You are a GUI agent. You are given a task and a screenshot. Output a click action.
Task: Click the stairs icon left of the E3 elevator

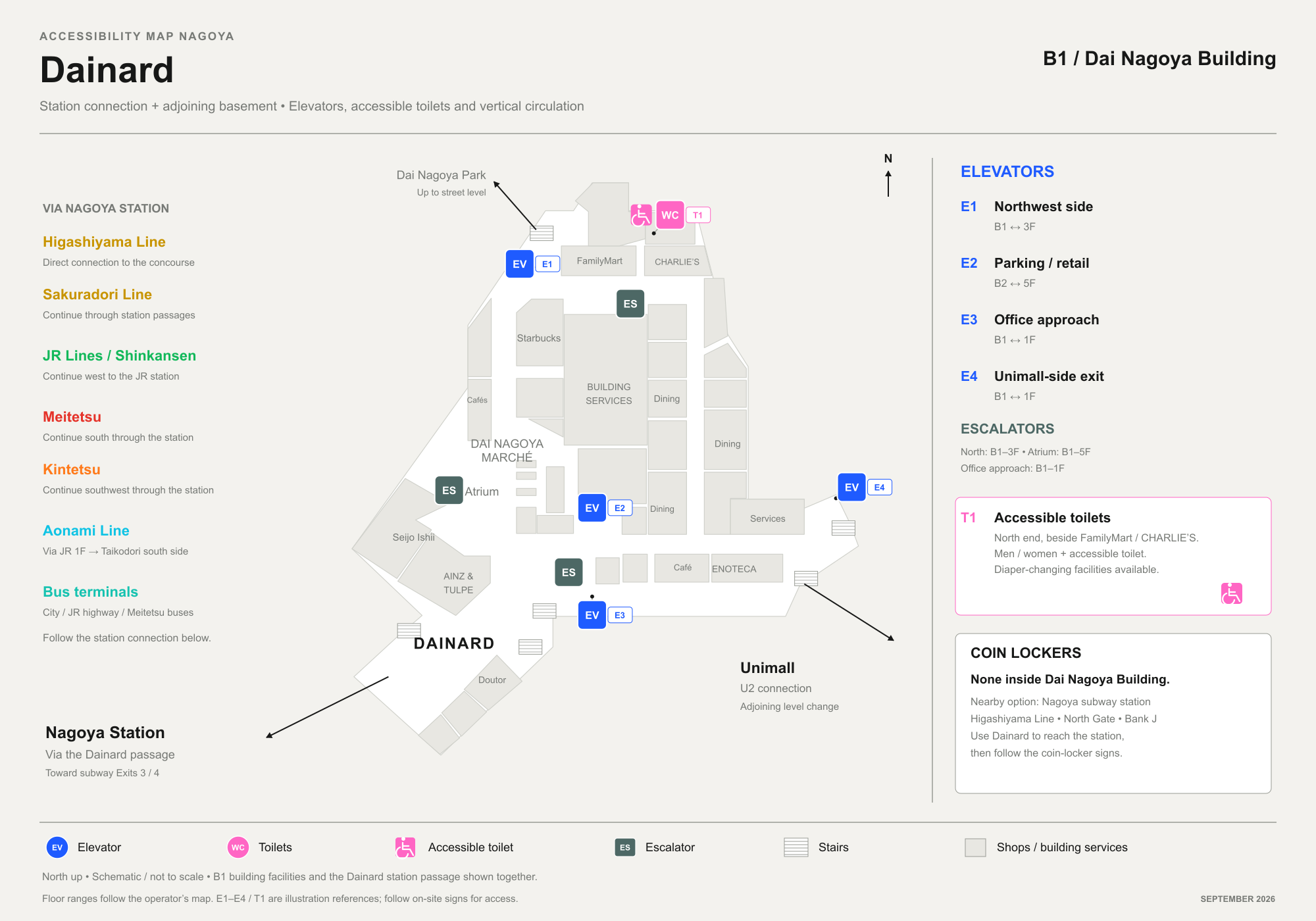pos(544,611)
